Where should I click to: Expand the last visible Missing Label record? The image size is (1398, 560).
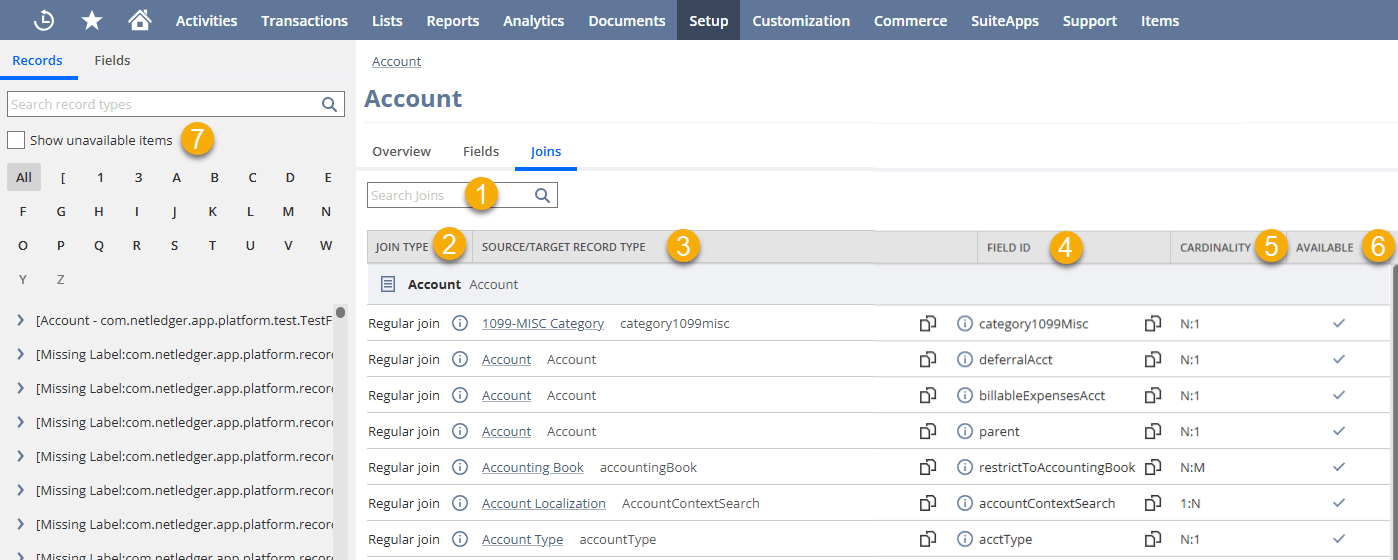tap(20, 554)
